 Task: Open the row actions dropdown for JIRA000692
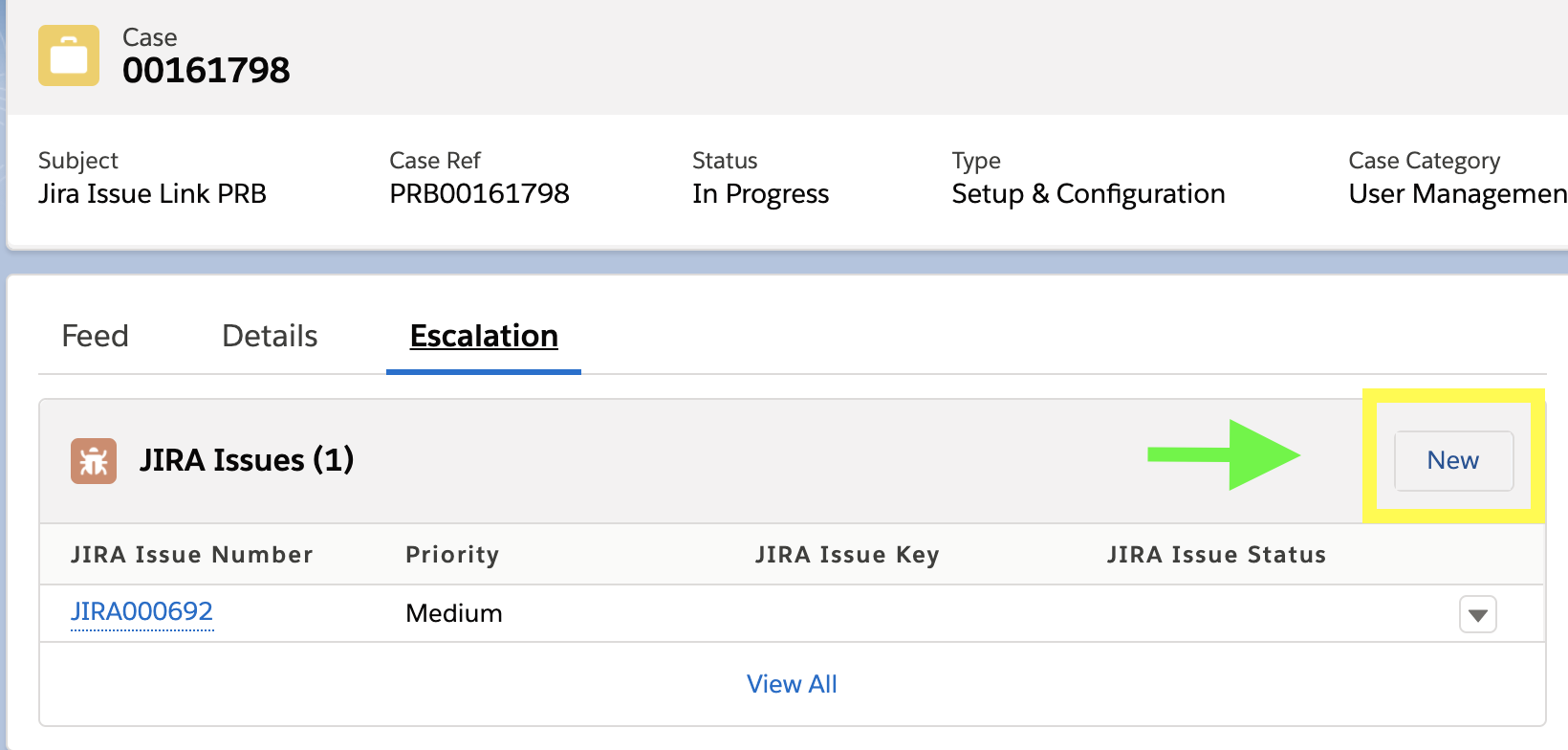tap(1477, 614)
